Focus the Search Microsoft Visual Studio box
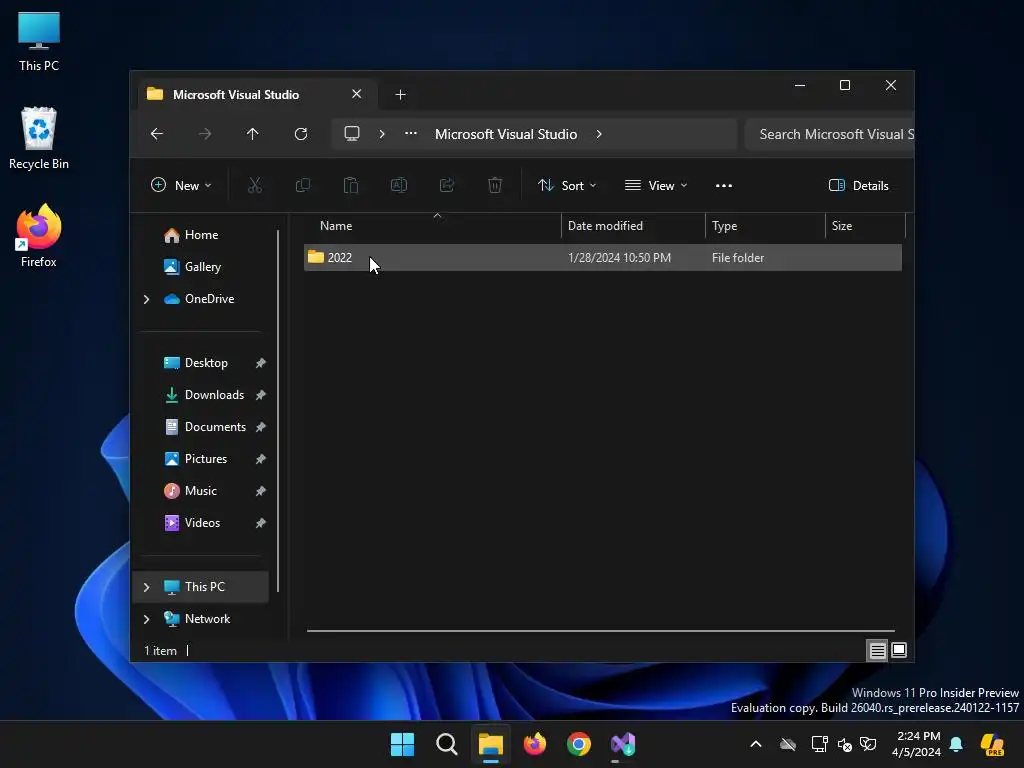 click(x=829, y=134)
